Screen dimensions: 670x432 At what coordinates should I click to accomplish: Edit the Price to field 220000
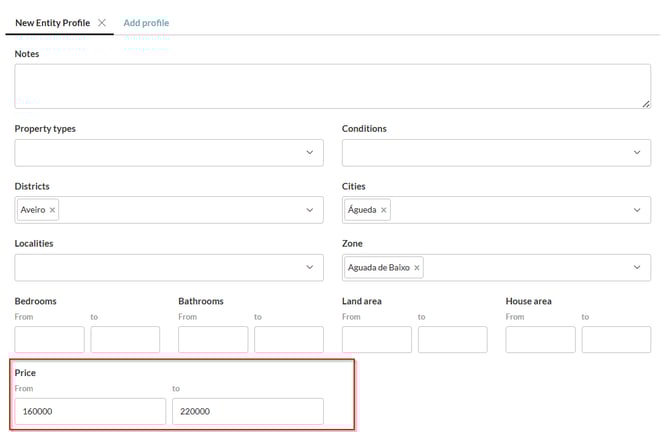(x=247, y=411)
